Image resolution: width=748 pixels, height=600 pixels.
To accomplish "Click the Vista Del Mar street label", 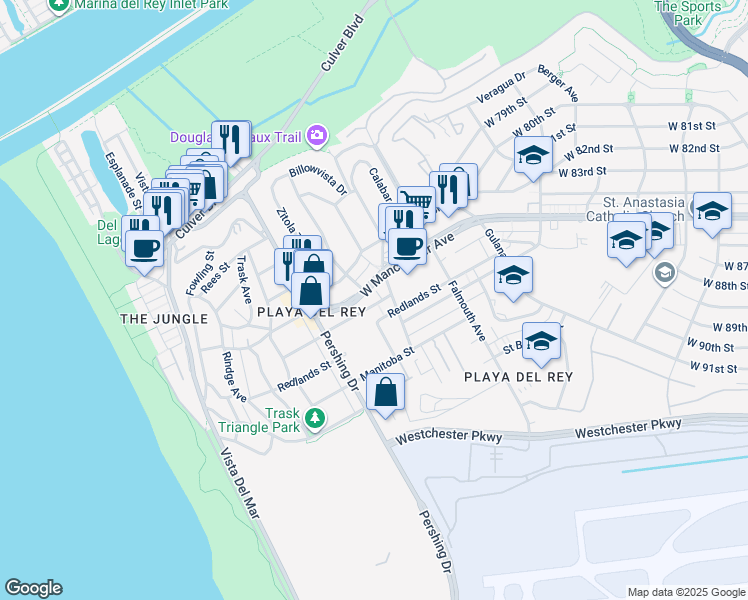I will click(240, 484).
